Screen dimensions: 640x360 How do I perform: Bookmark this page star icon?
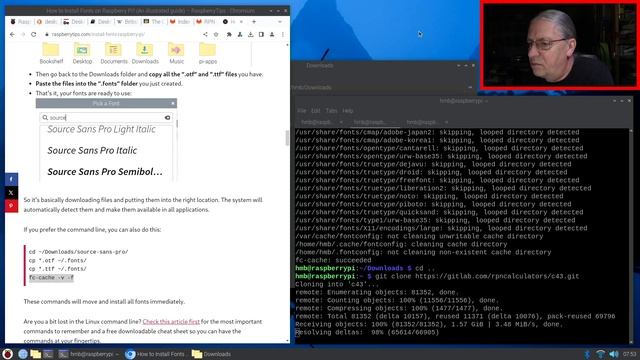tap(216, 35)
